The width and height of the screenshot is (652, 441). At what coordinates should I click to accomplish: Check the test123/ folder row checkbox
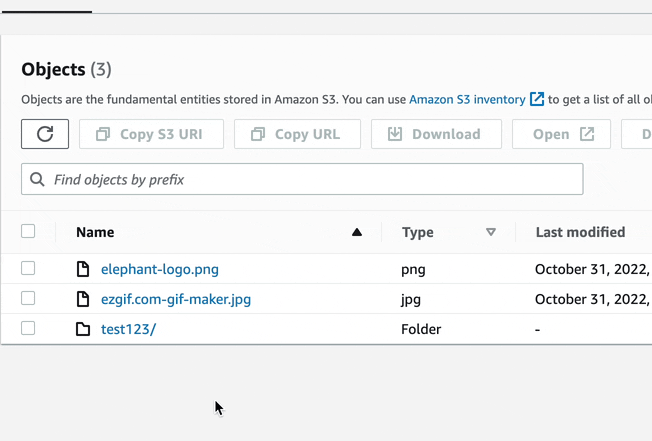click(x=28, y=328)
